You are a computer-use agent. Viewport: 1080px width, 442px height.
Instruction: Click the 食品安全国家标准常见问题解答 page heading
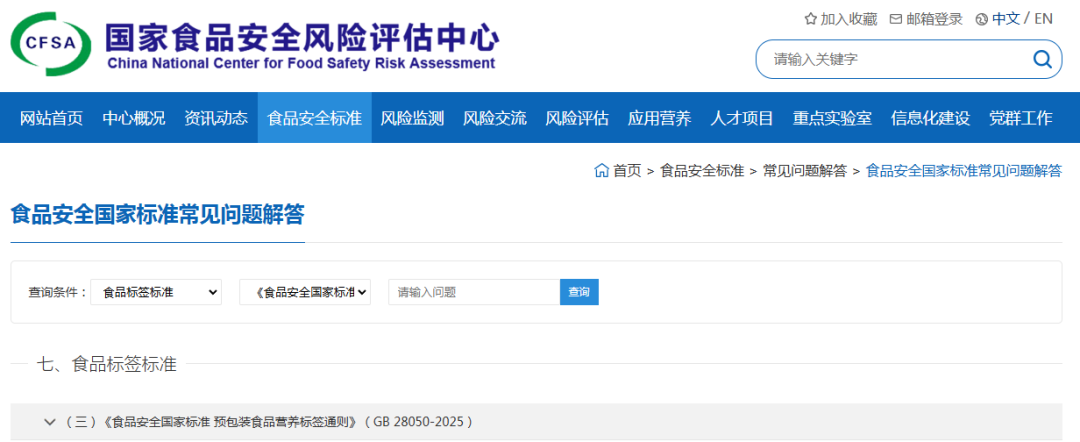157,213
